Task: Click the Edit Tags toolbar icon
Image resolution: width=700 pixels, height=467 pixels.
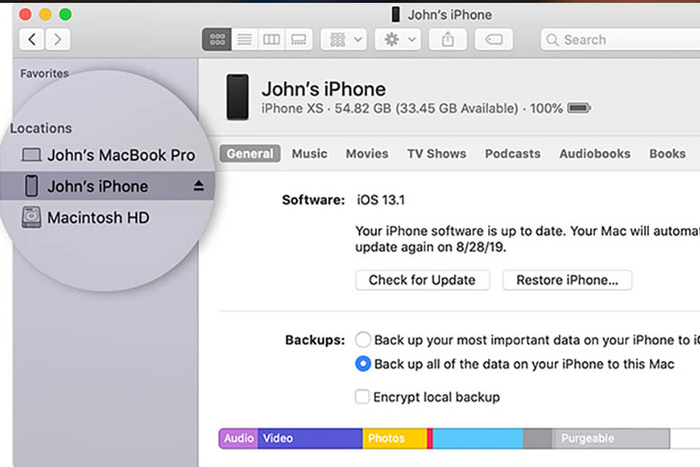Action: coord(494,40)
